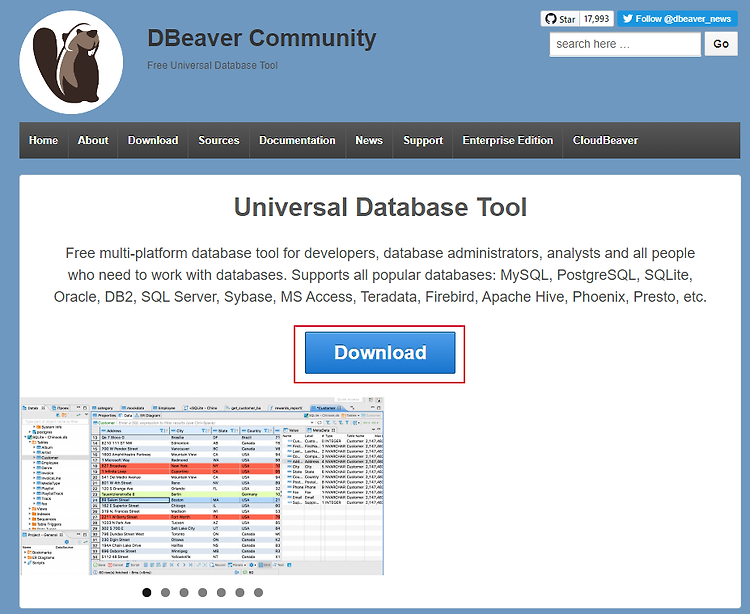This screenshot has width=750, height=614.
Task: Open the Enterprise Edition menu item
Action: click(508, 140)
